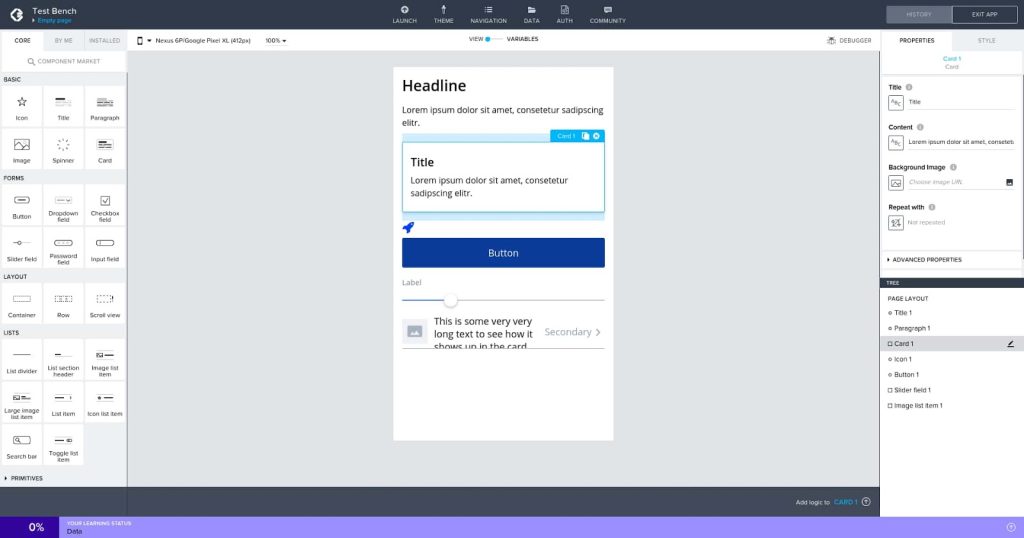Viewport: 1024px width, 538px height.
Task: Pick the Checkbox field component
Action: pyautogui.click(x=104, y=206)
